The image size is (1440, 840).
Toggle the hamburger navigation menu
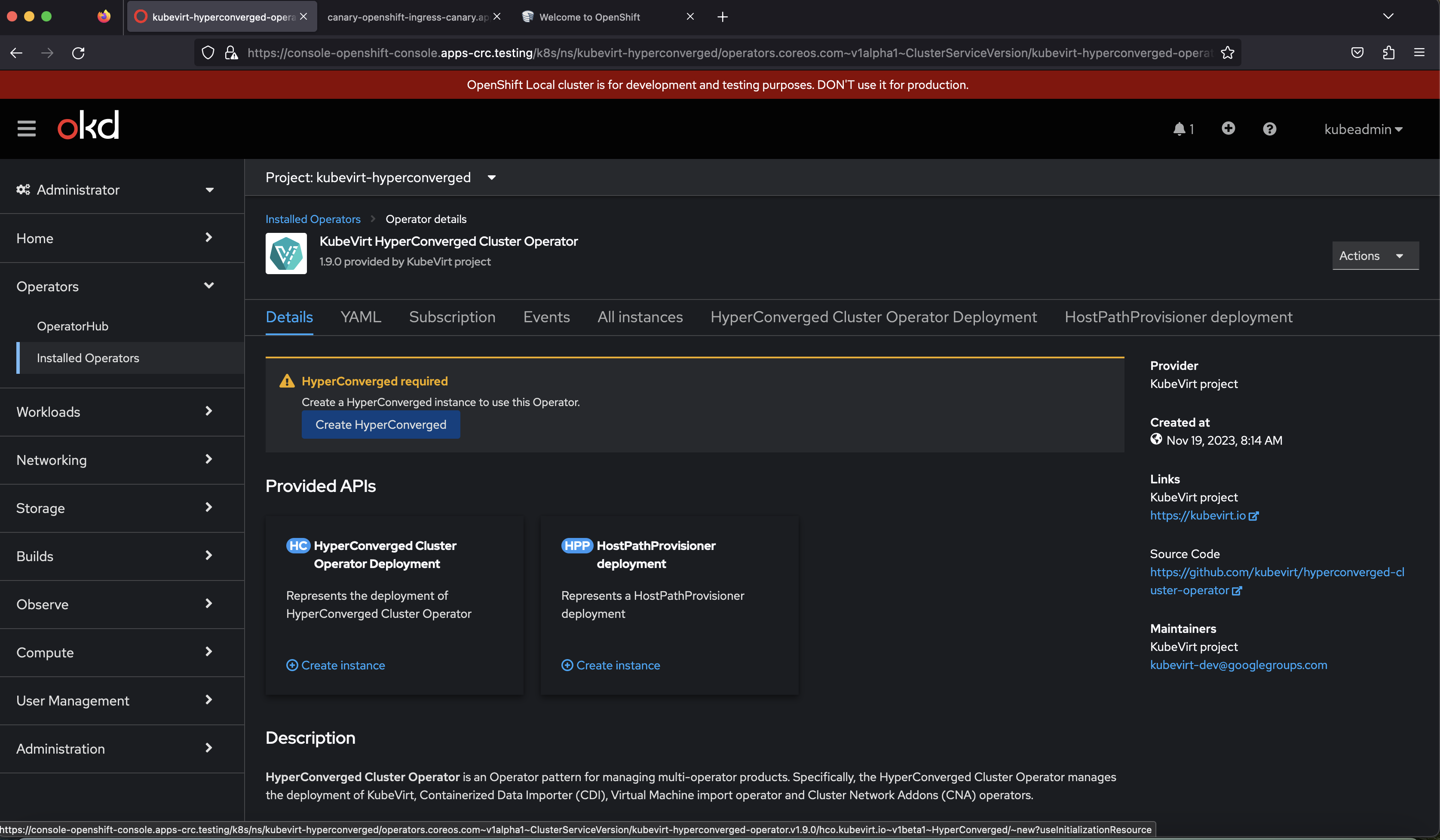pyautogui.click(x=26, y=128)
